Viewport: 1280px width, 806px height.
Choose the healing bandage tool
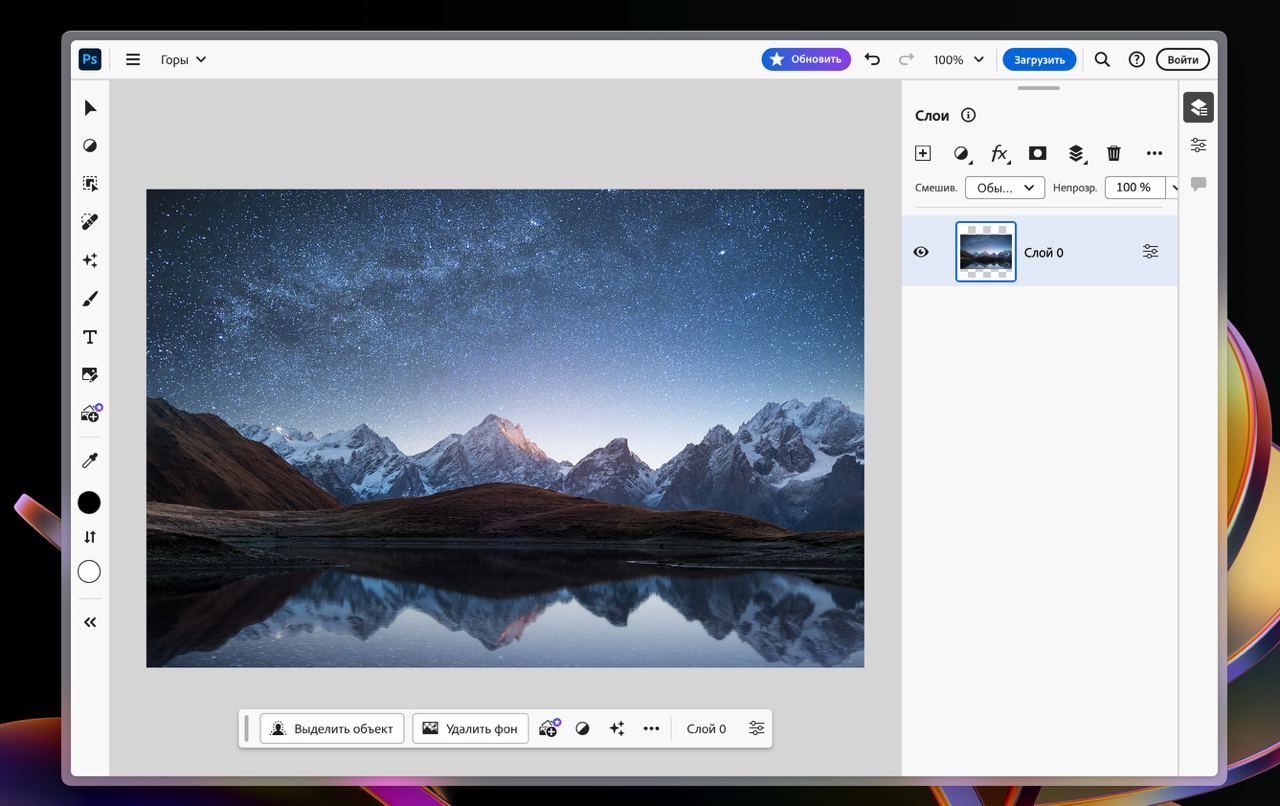[x=90, y=222]
